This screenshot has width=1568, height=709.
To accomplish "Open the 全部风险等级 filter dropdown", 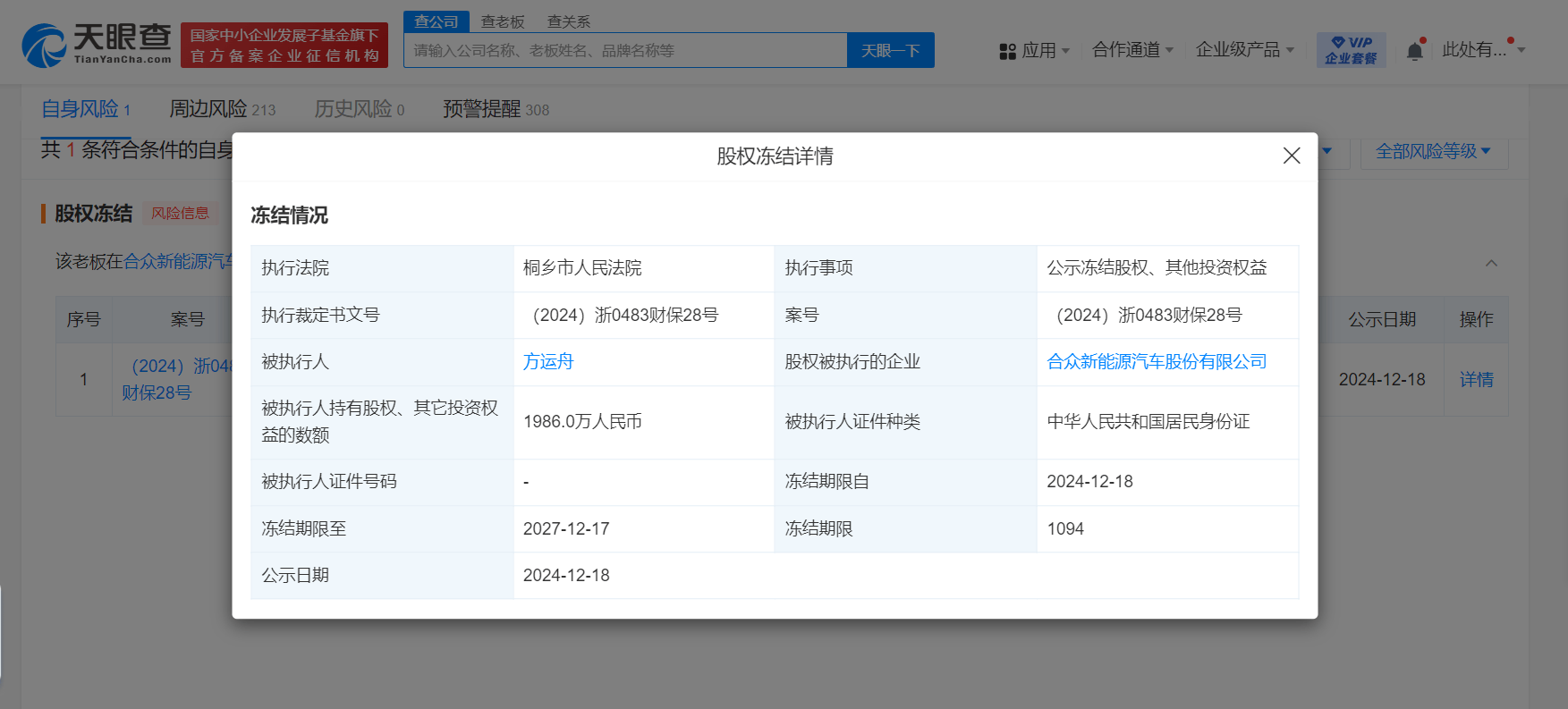I will pos(1434,152).
